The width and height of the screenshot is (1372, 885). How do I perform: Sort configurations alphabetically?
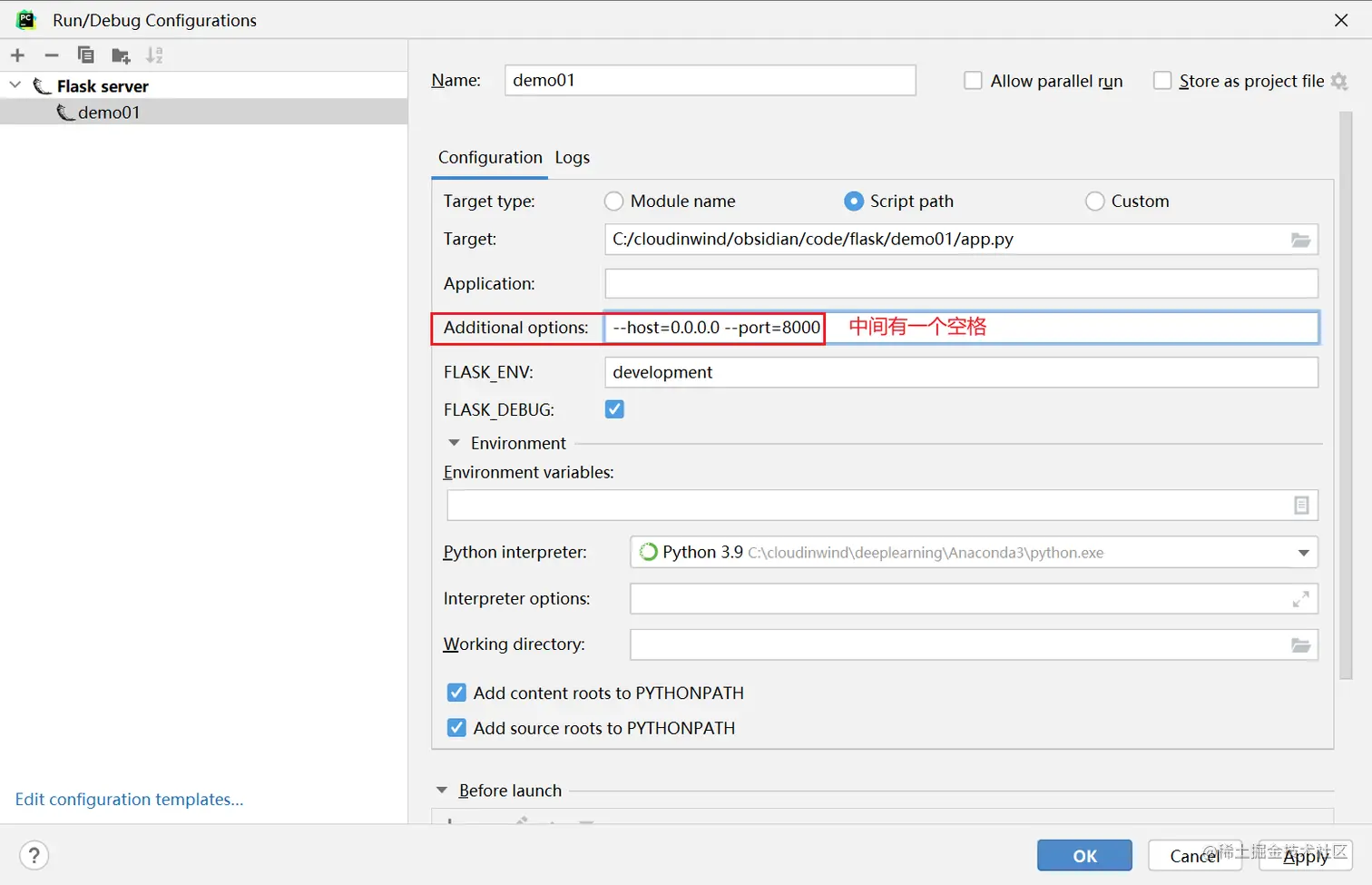155,55
